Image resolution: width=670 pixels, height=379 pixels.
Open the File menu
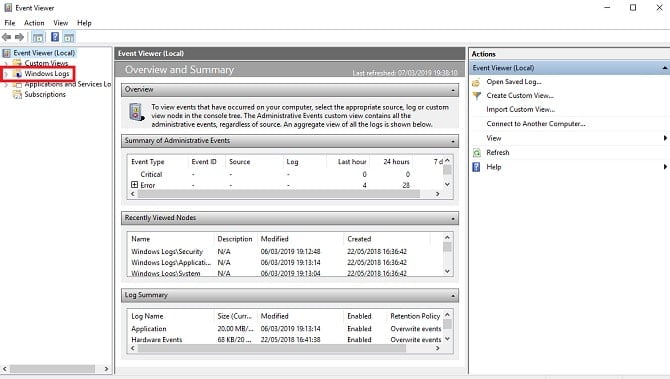tap(10, 23)
